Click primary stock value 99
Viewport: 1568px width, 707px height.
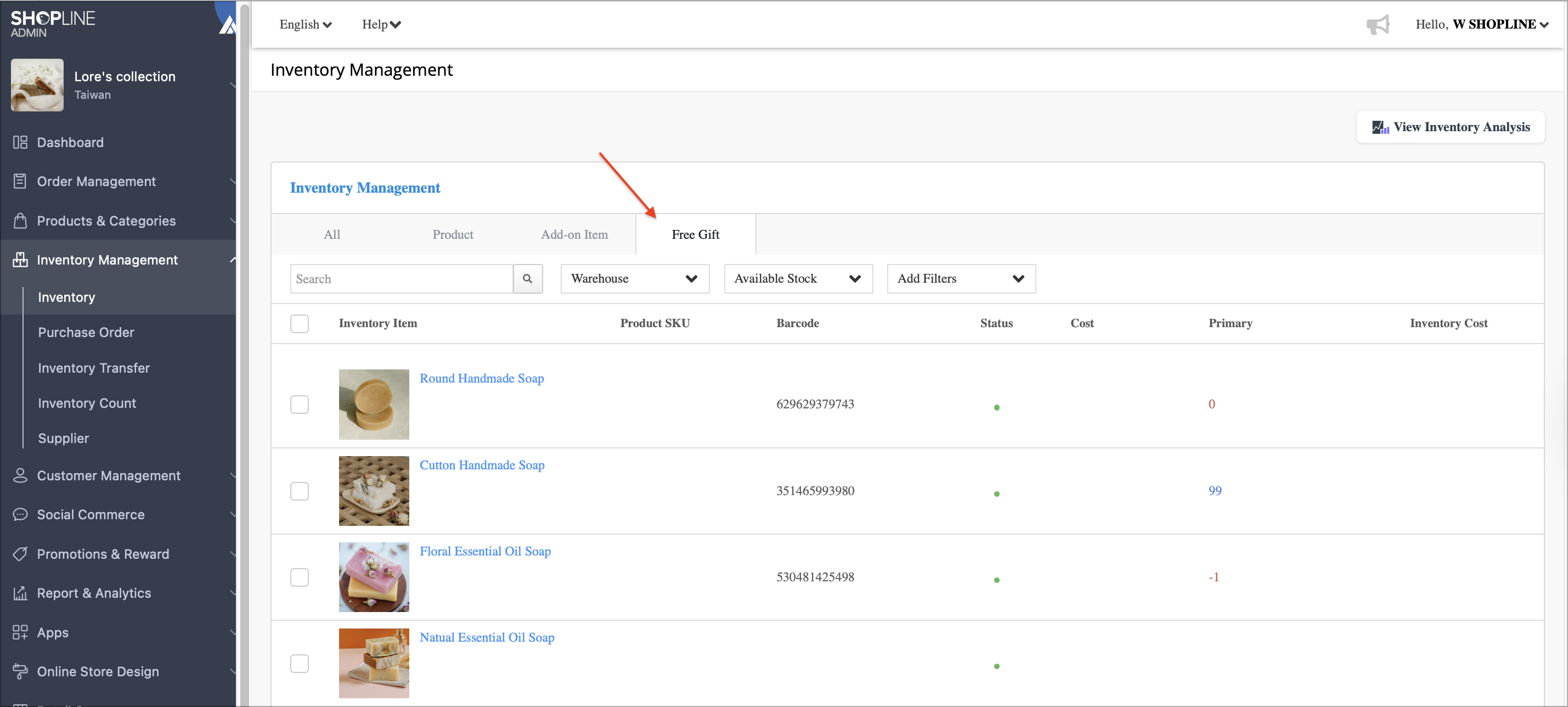1214,491
